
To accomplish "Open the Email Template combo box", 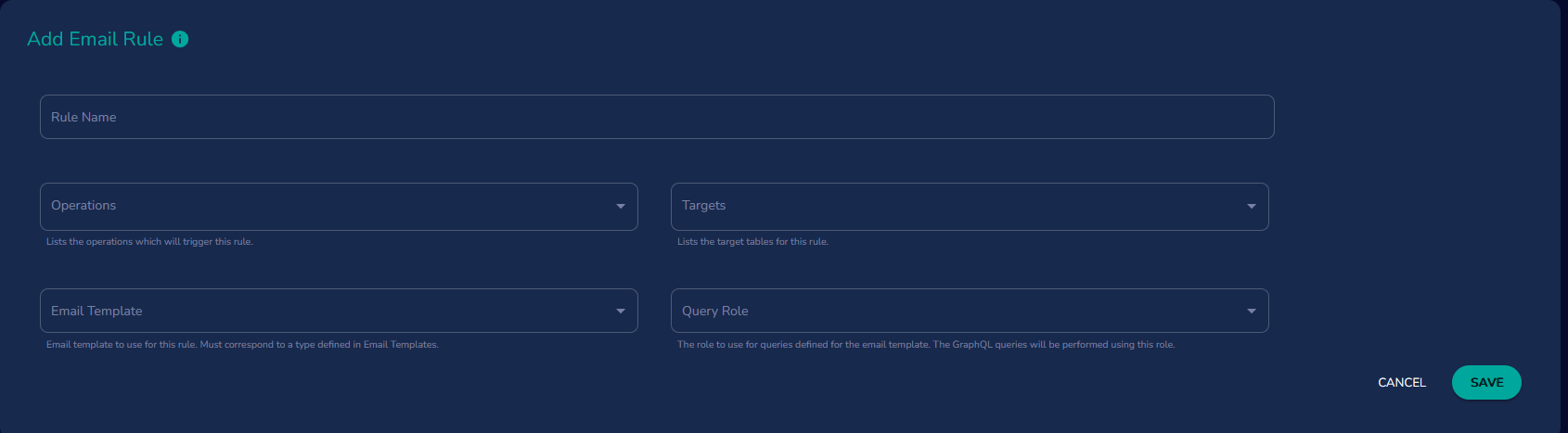I will (339, 311).
